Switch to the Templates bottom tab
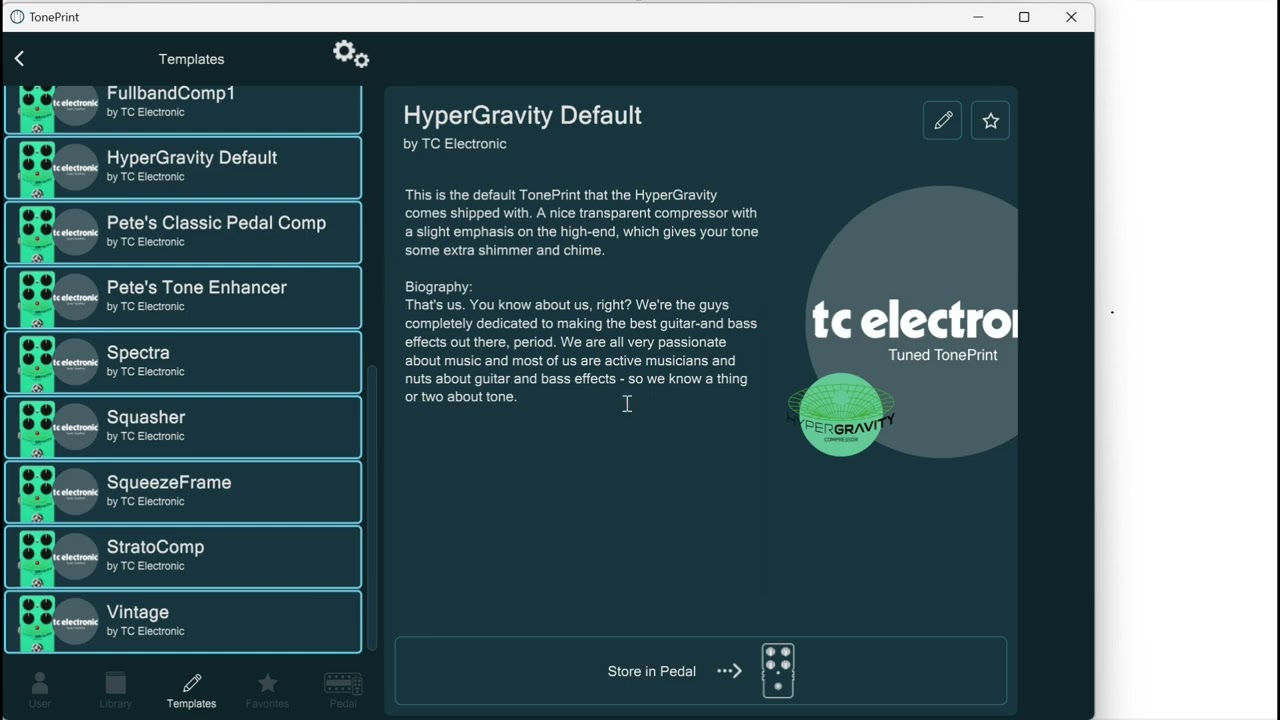 [191, 690]
